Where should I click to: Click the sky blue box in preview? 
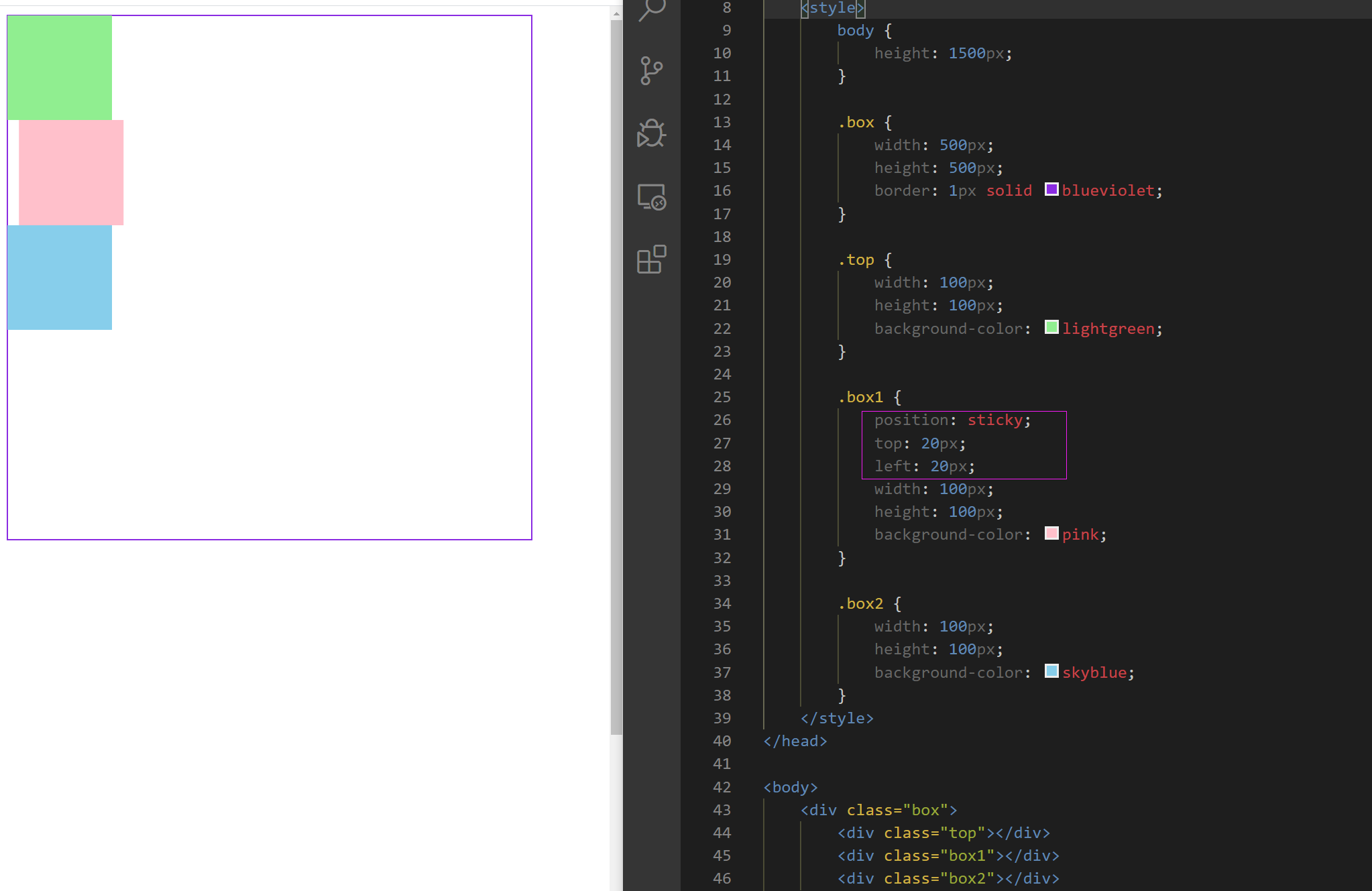(60, 277)
